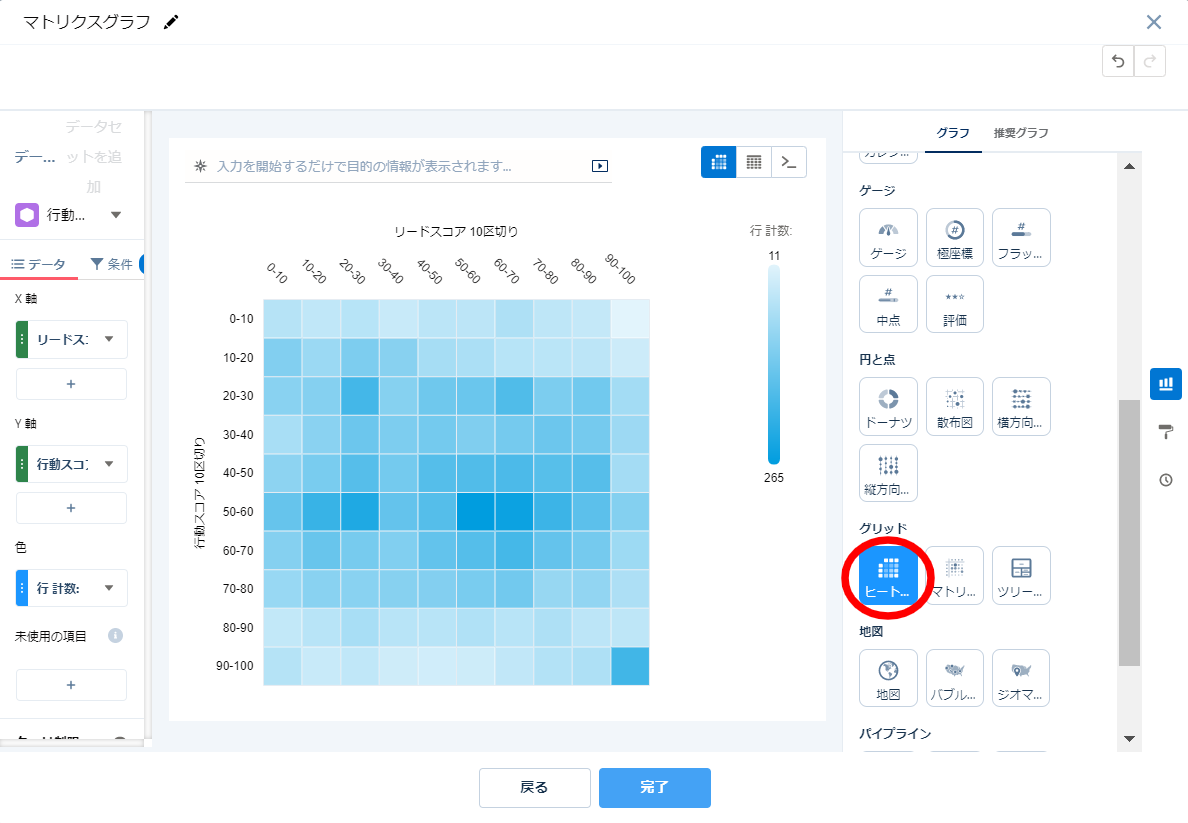Switch to table view mode
This screenshot has width=1188, height=823.
pos(754,162)
